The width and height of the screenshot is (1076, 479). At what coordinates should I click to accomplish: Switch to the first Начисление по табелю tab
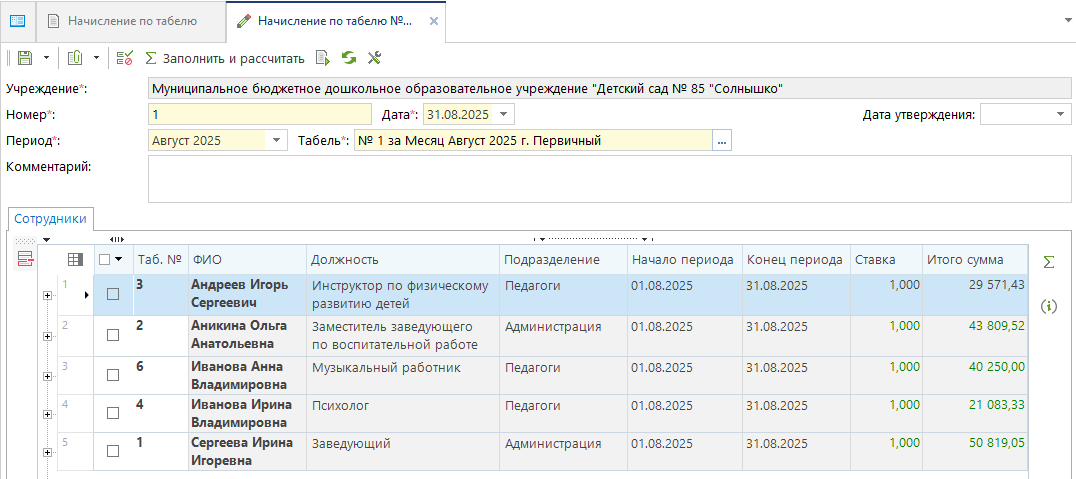pyautogui.click(x=132, y=21)
